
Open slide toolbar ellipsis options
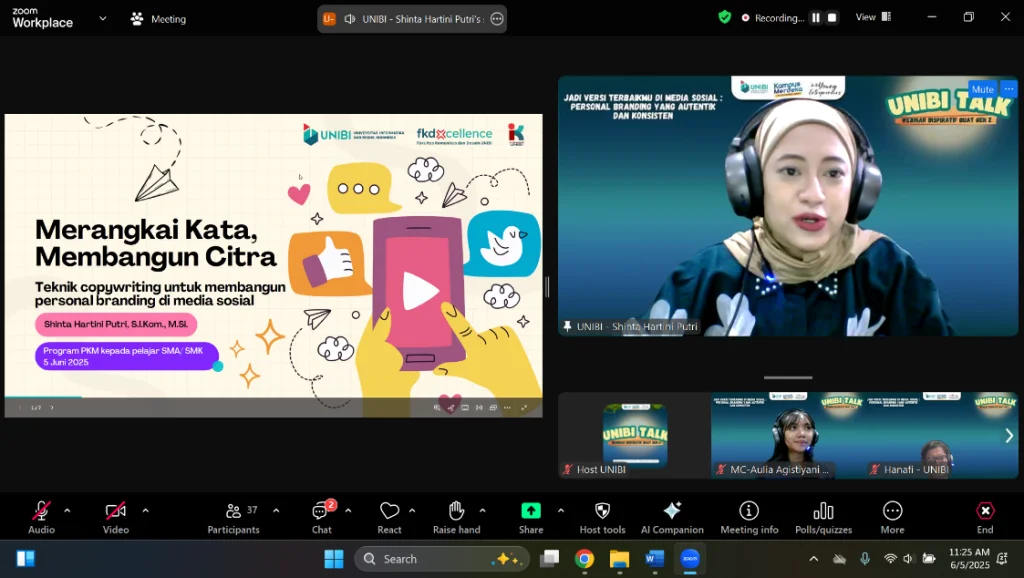point(507,408)
